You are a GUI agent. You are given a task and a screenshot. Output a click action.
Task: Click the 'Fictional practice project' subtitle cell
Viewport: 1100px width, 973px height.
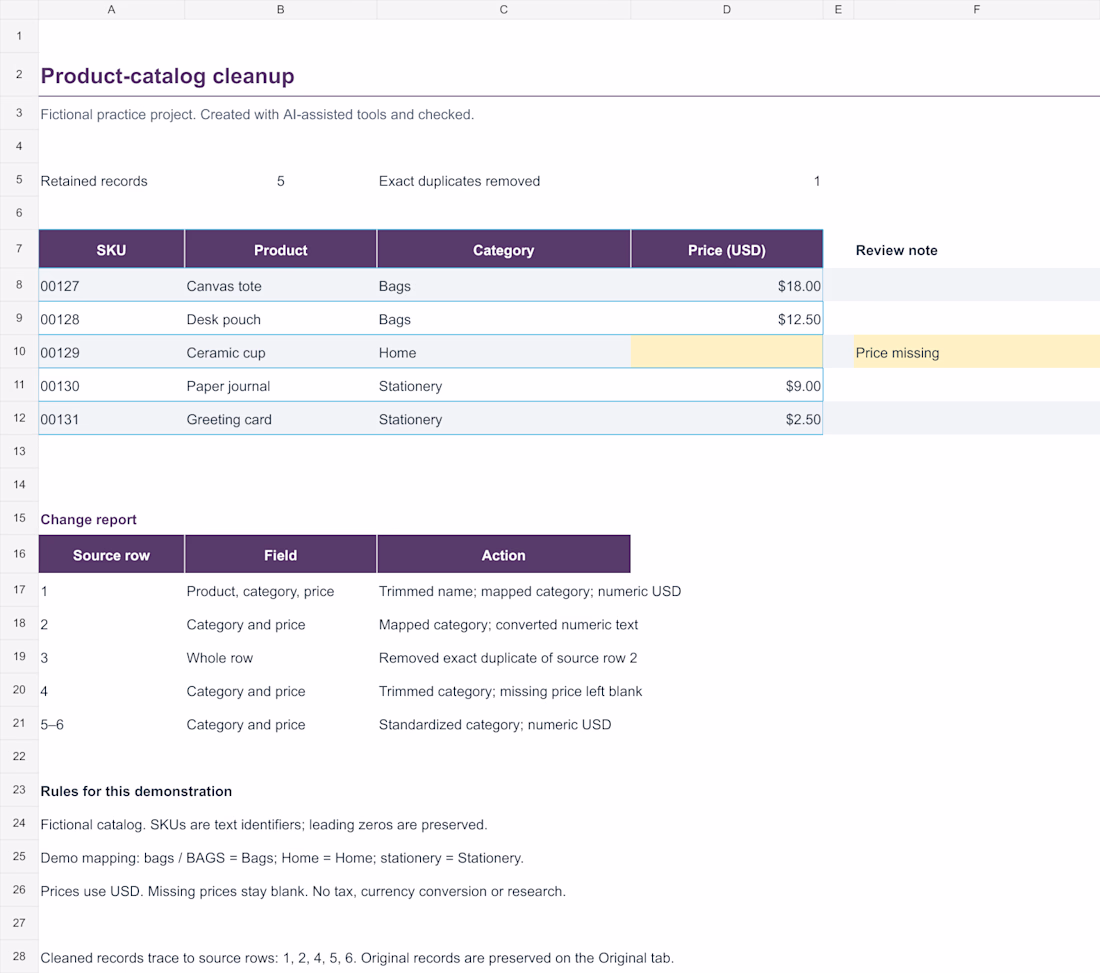(257, 114)
